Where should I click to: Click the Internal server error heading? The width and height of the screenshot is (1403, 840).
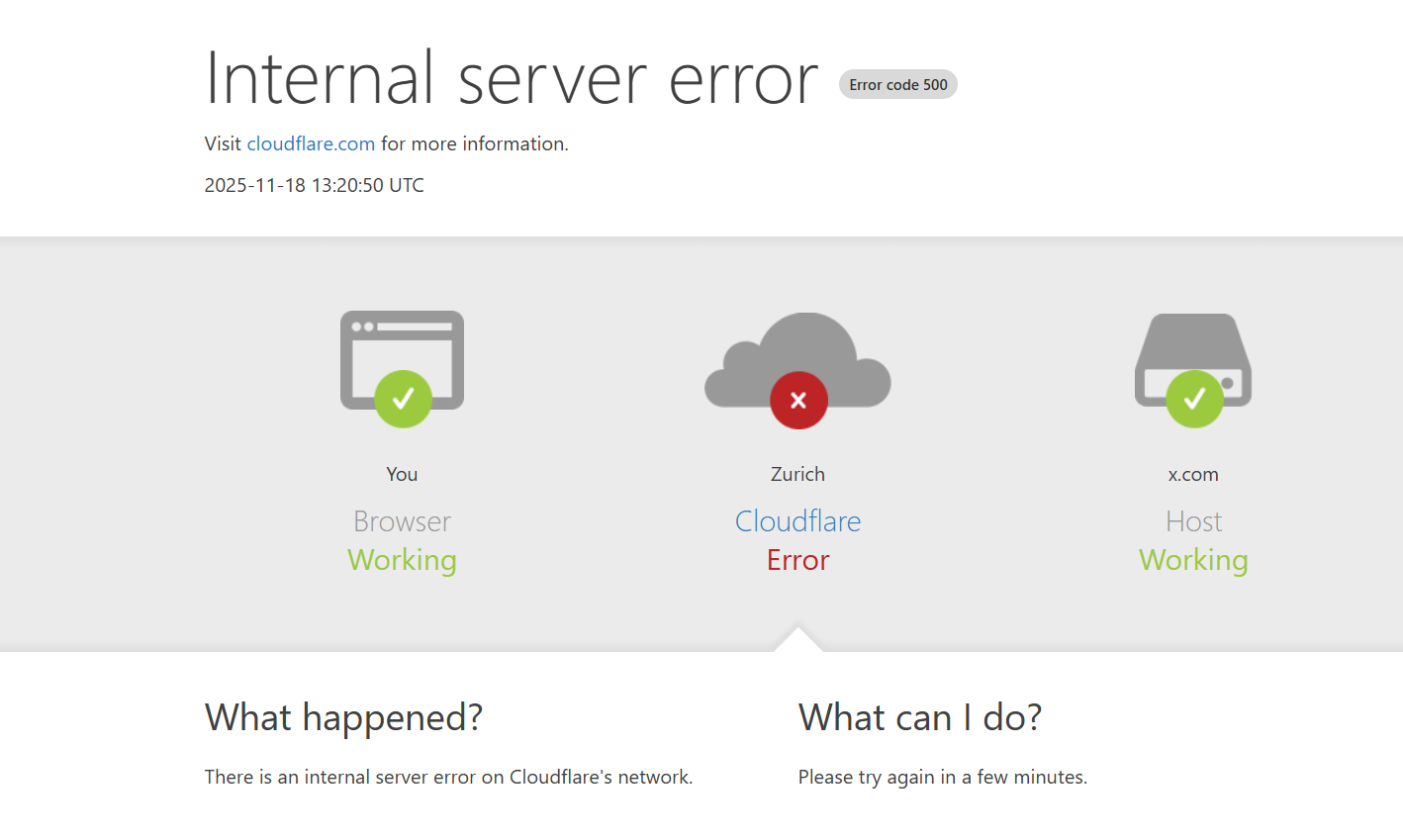point(511,78)
